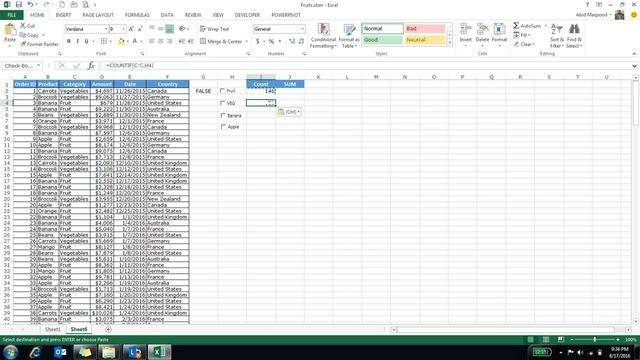Open Outlook from the taskbar
640x360 pixels.
click(60, 352)
